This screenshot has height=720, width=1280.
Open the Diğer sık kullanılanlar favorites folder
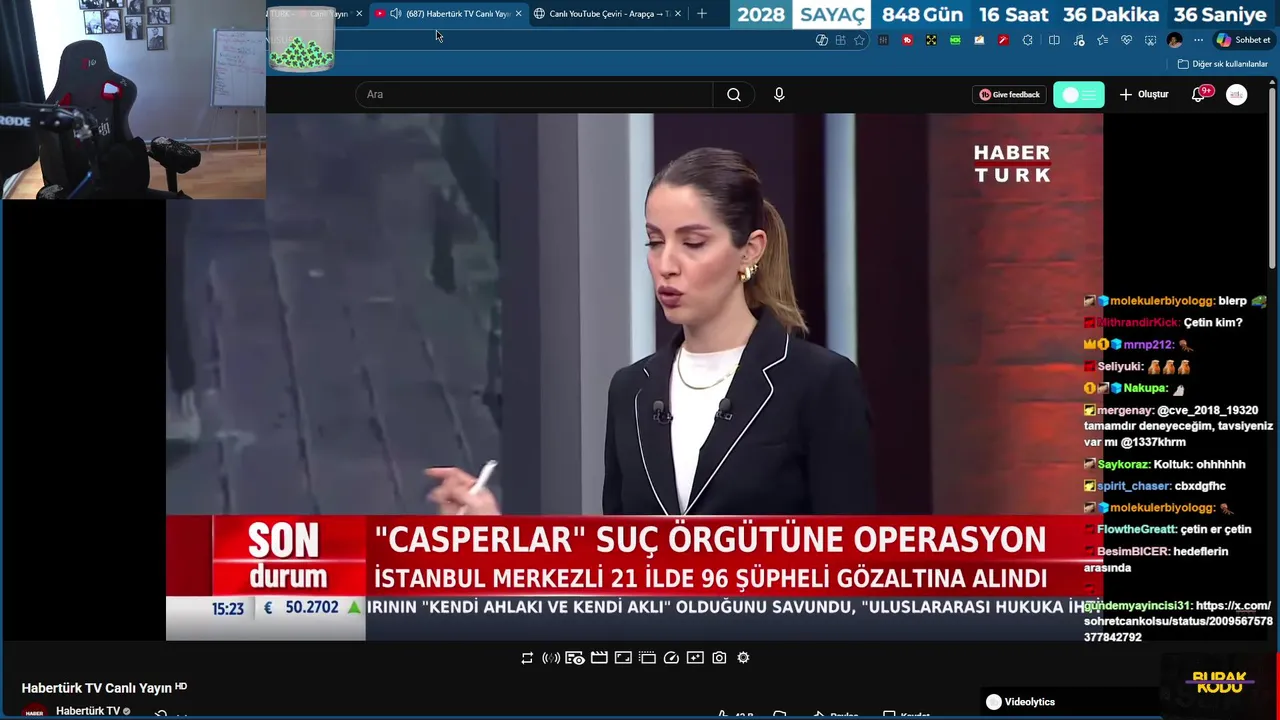[1222, 64]
